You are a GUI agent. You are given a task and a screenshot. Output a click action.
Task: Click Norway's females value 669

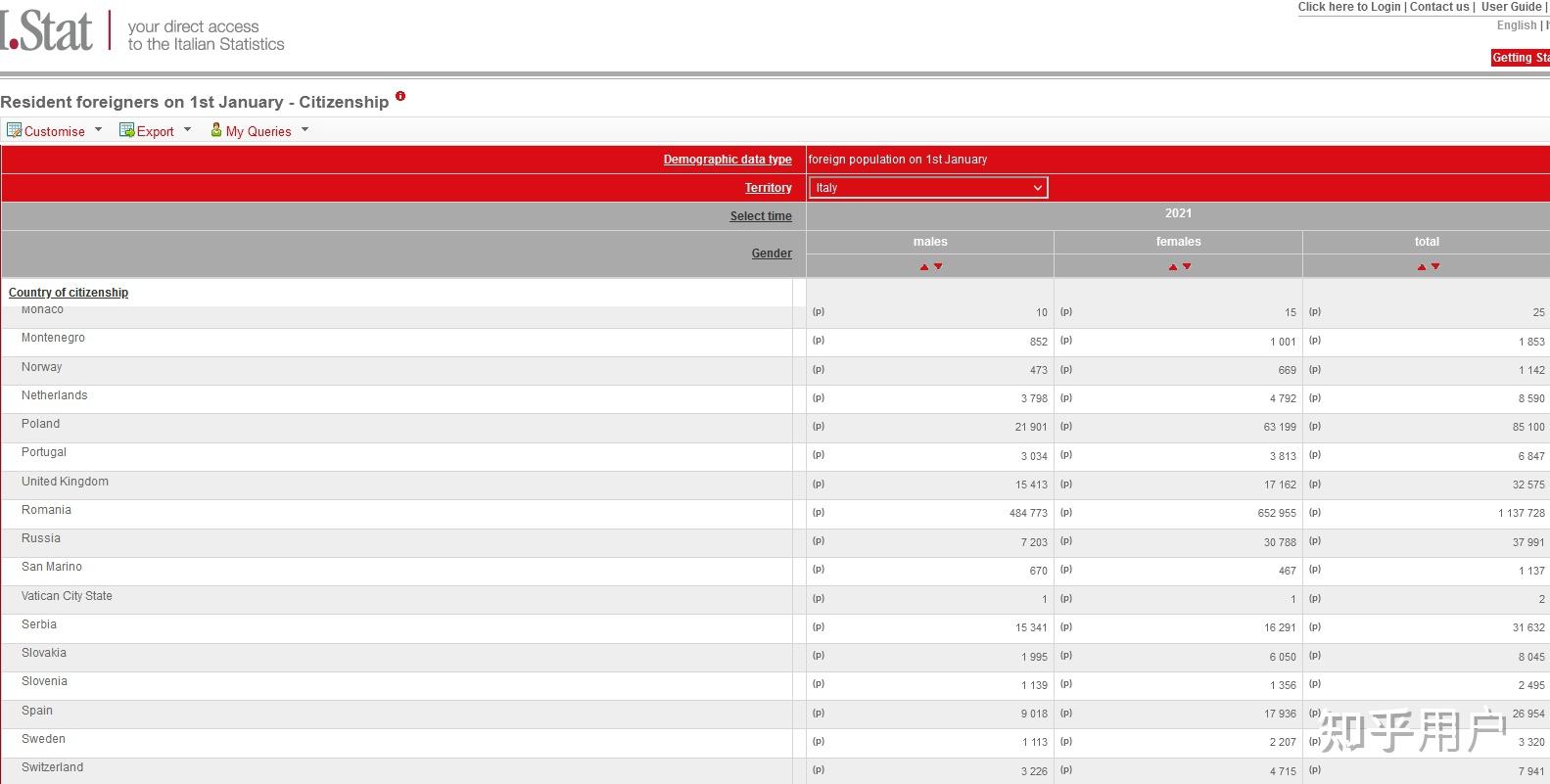tap(1288, 370)
